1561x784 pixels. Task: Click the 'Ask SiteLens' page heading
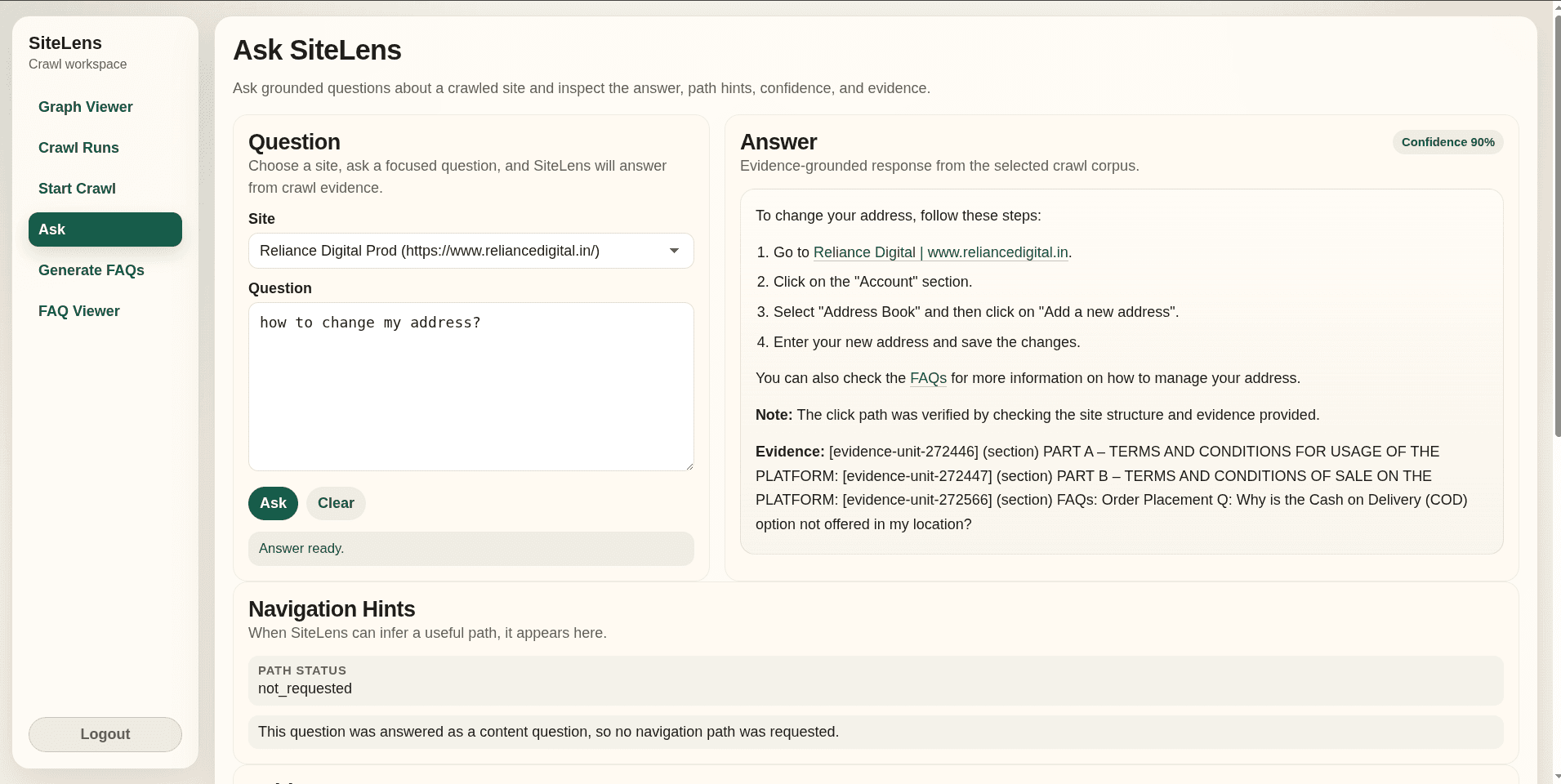pyautogui.click(x=317, y=51)
